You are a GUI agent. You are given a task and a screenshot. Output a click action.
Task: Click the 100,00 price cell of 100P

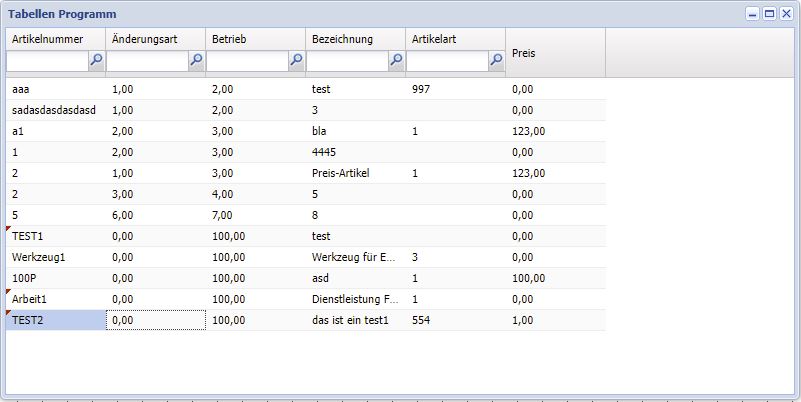click(x=555, y=278)
